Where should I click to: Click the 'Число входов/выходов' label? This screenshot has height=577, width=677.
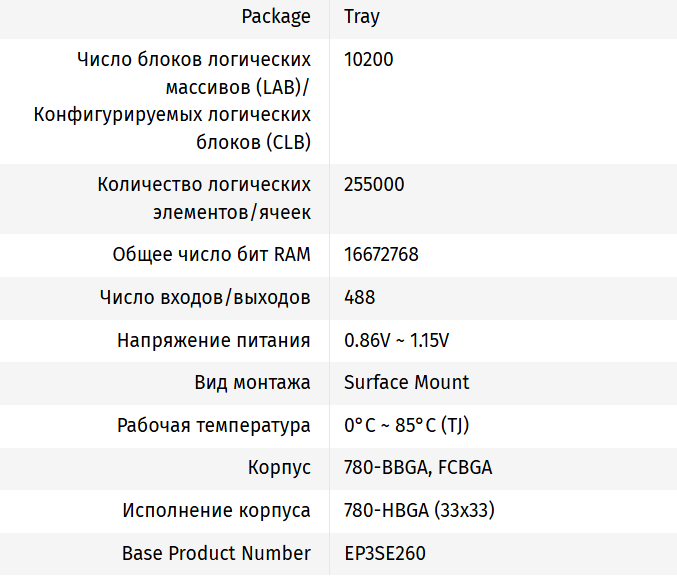(205, 298)
